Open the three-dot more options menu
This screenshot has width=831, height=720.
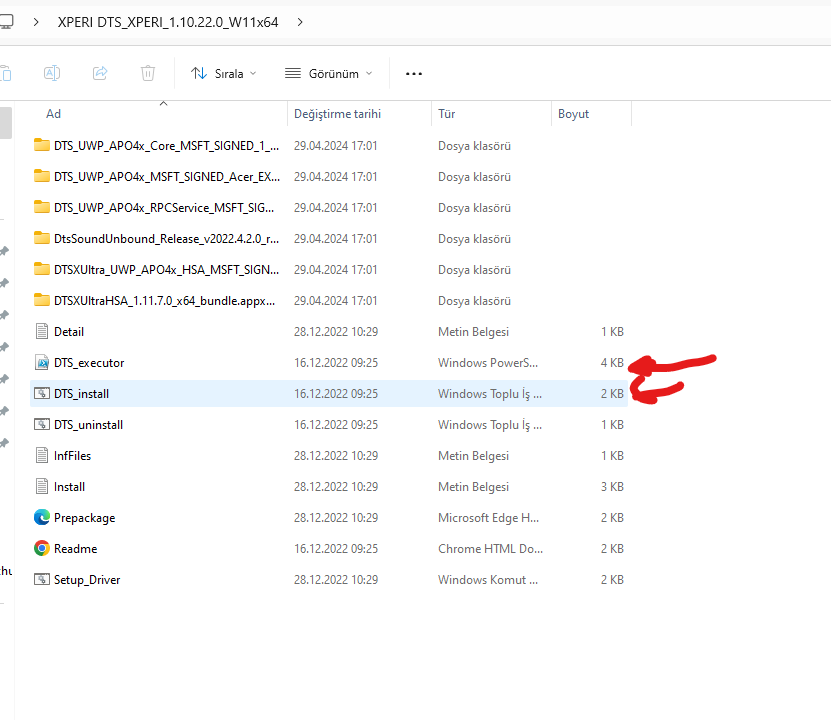(414, 74)
